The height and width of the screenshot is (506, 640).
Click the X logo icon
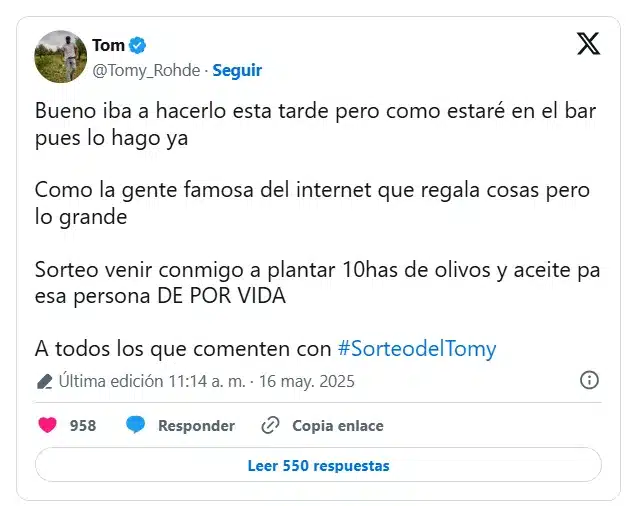click(x=589, y=44)
